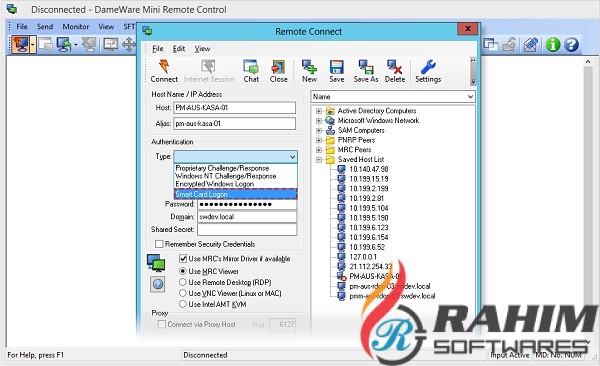Open the blue Help question-mark icon
Image resolution: width=600 pixels, height=366 pixels.
pos(571,45)
